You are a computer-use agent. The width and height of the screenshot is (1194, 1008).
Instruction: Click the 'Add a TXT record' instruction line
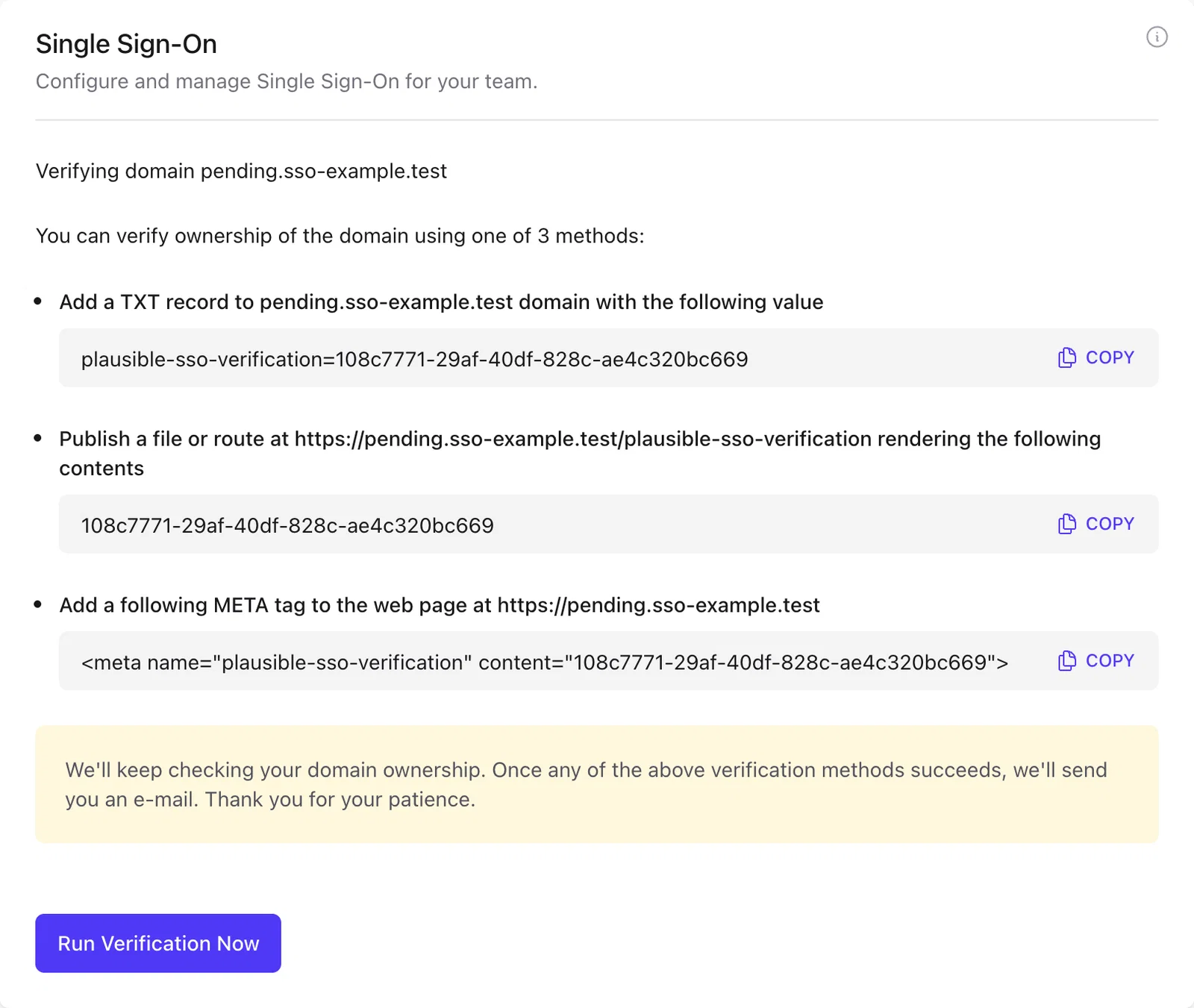[x=441, y=302]
